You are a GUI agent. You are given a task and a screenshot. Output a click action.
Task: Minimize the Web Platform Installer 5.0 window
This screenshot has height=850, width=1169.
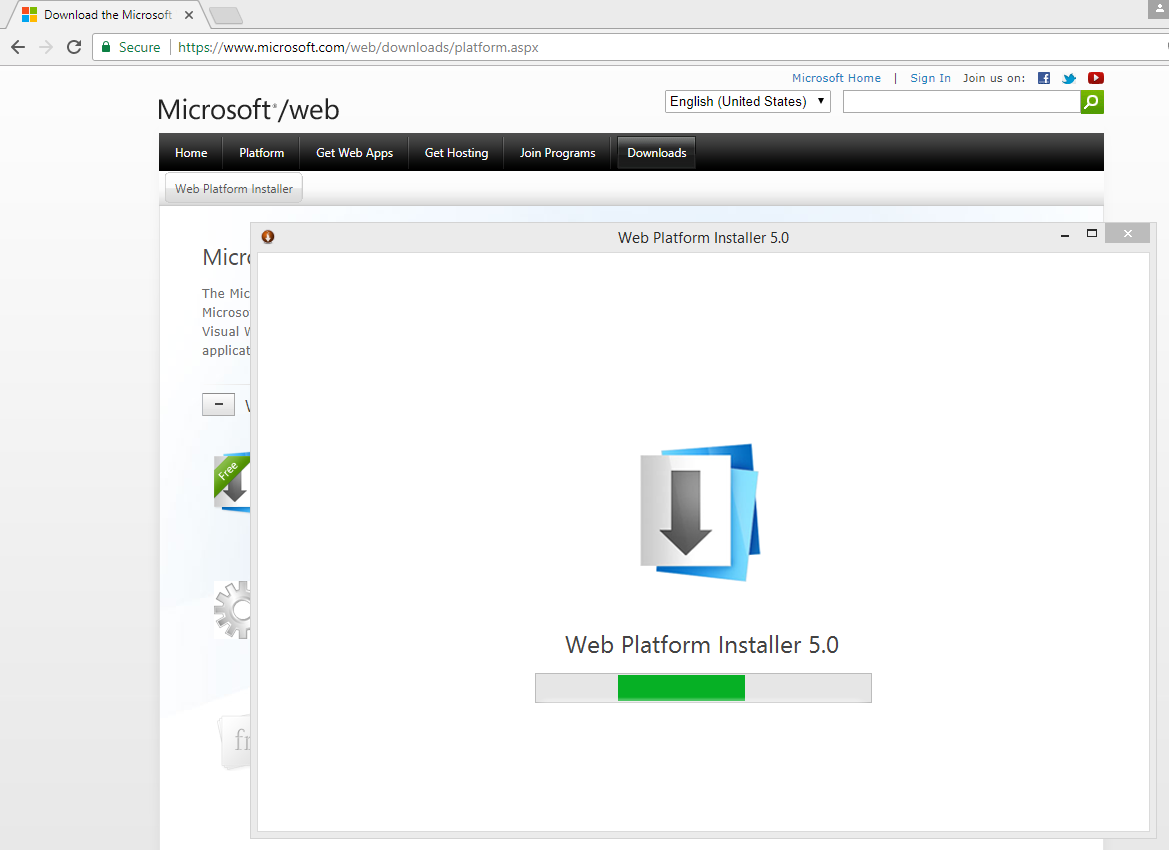click(1065, 235)
